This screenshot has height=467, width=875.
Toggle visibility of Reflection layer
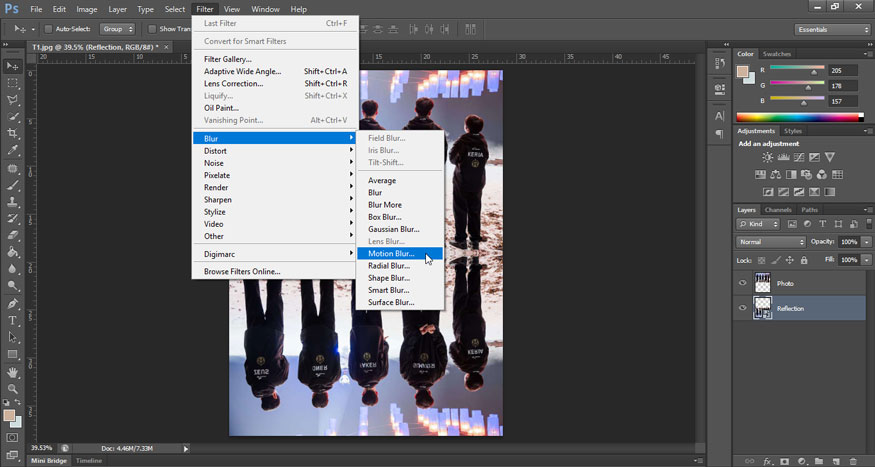pyautogui.click(x=742, y=308)
